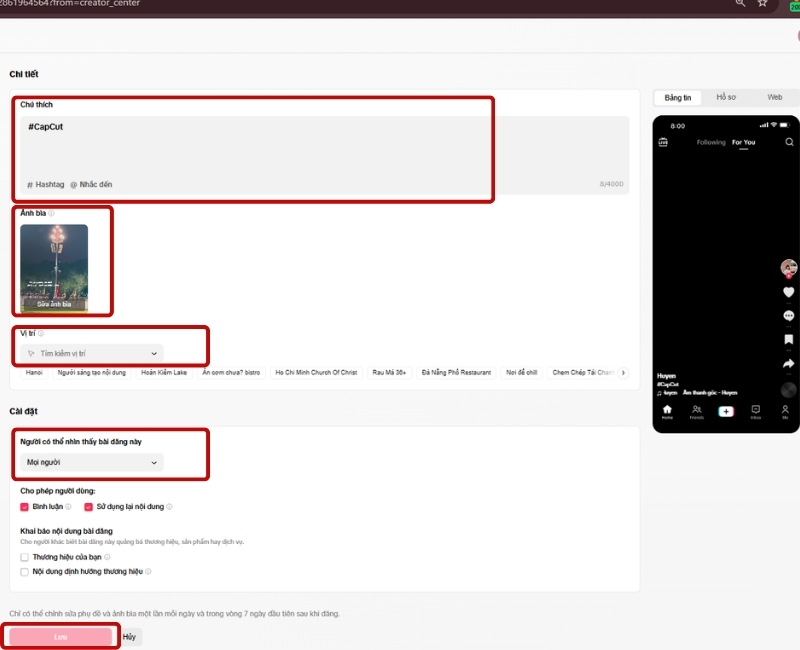Click the share arrow icon in preview

(788, 363)
